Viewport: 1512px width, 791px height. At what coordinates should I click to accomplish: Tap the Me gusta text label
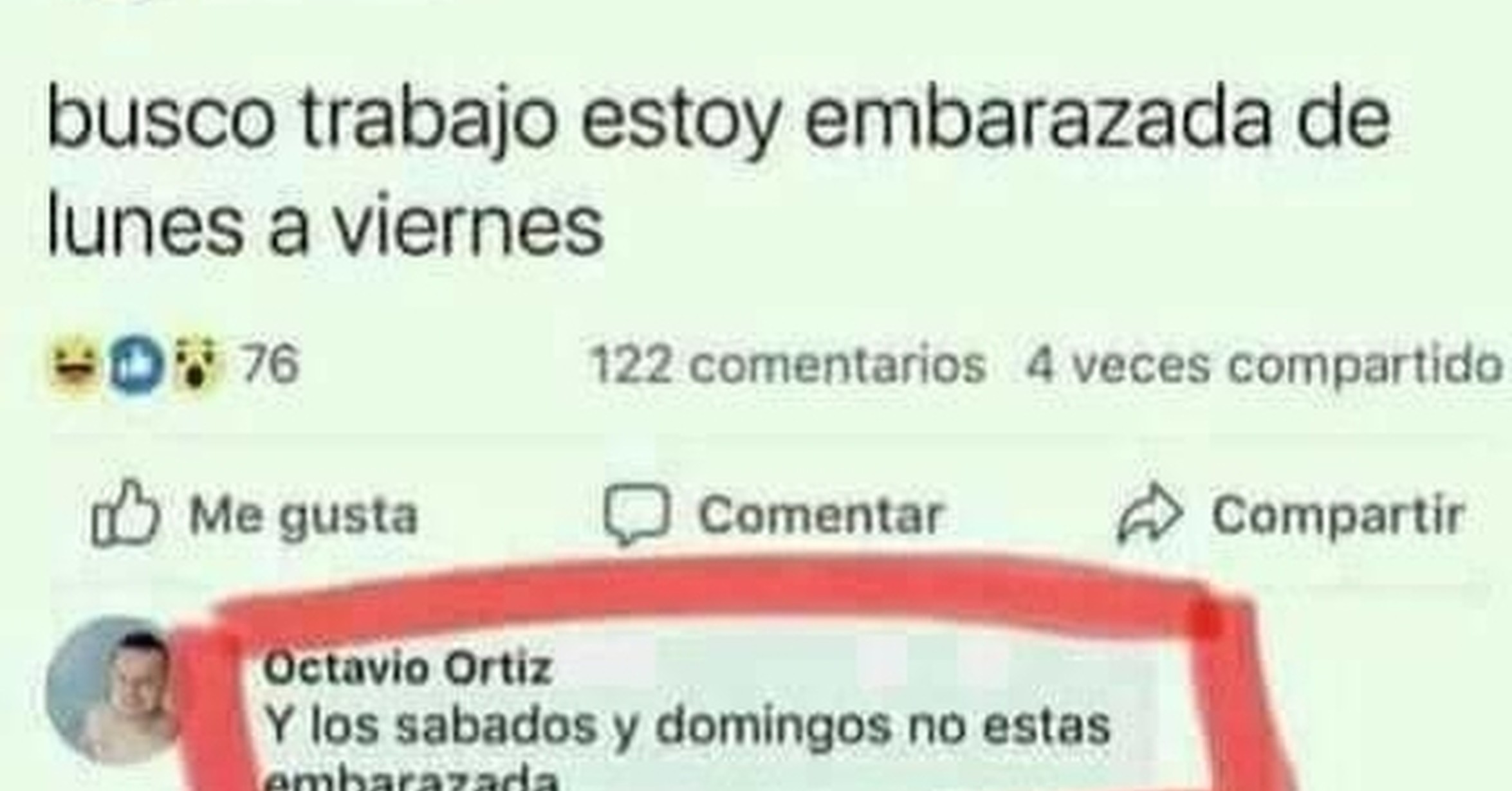[304, 516]
